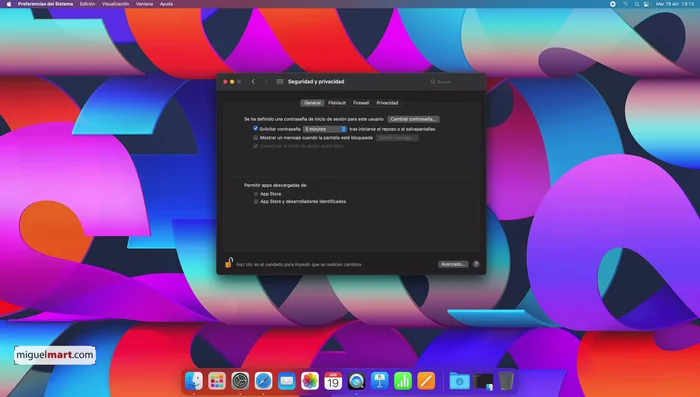Close the Seguridad y privacidad window
This screenshot has width=700, height=397.
coord(225,82)
